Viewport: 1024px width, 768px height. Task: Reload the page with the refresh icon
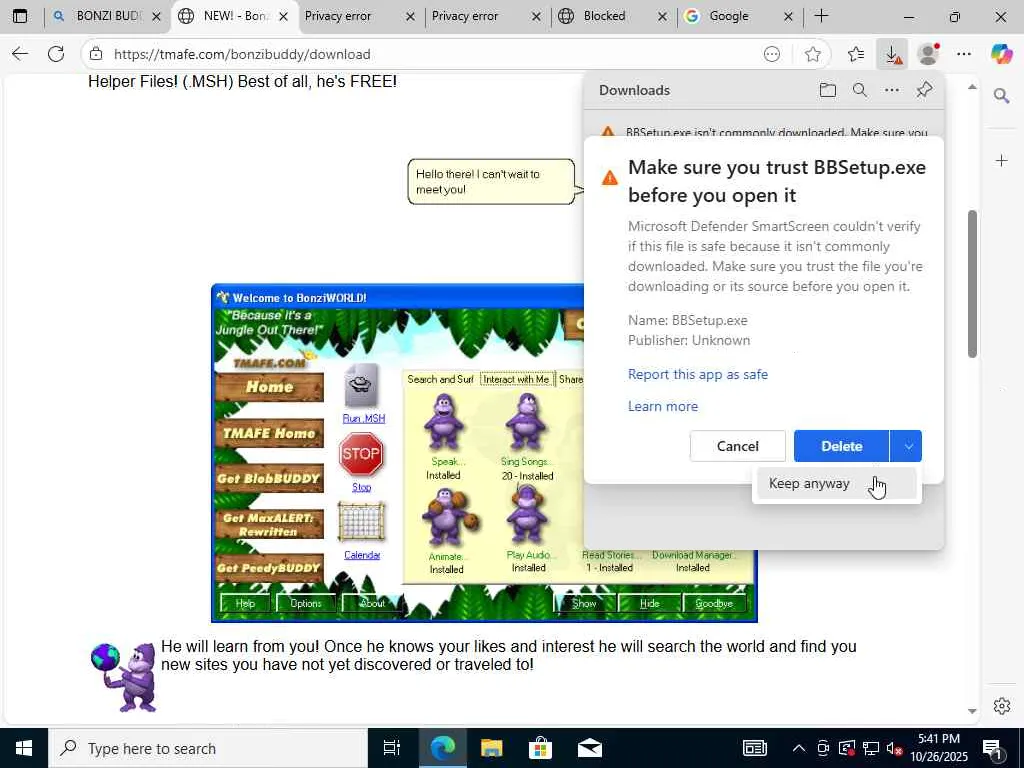tap(56, 54)
